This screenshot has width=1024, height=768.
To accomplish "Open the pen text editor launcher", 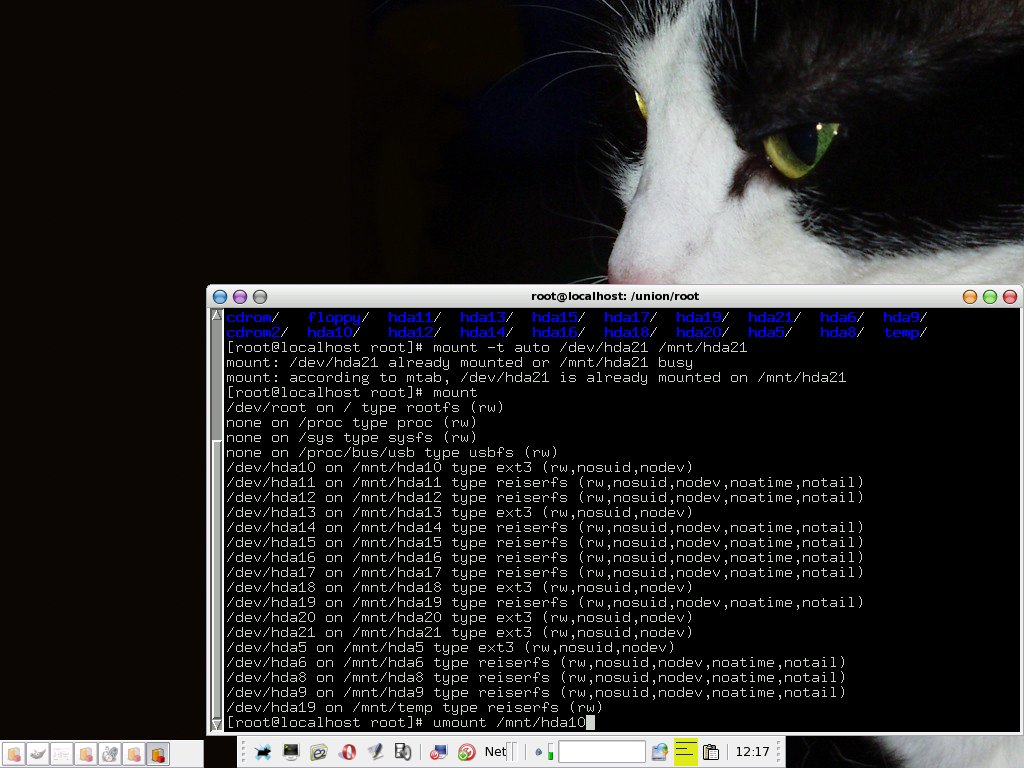I will (x=375, y=752).
